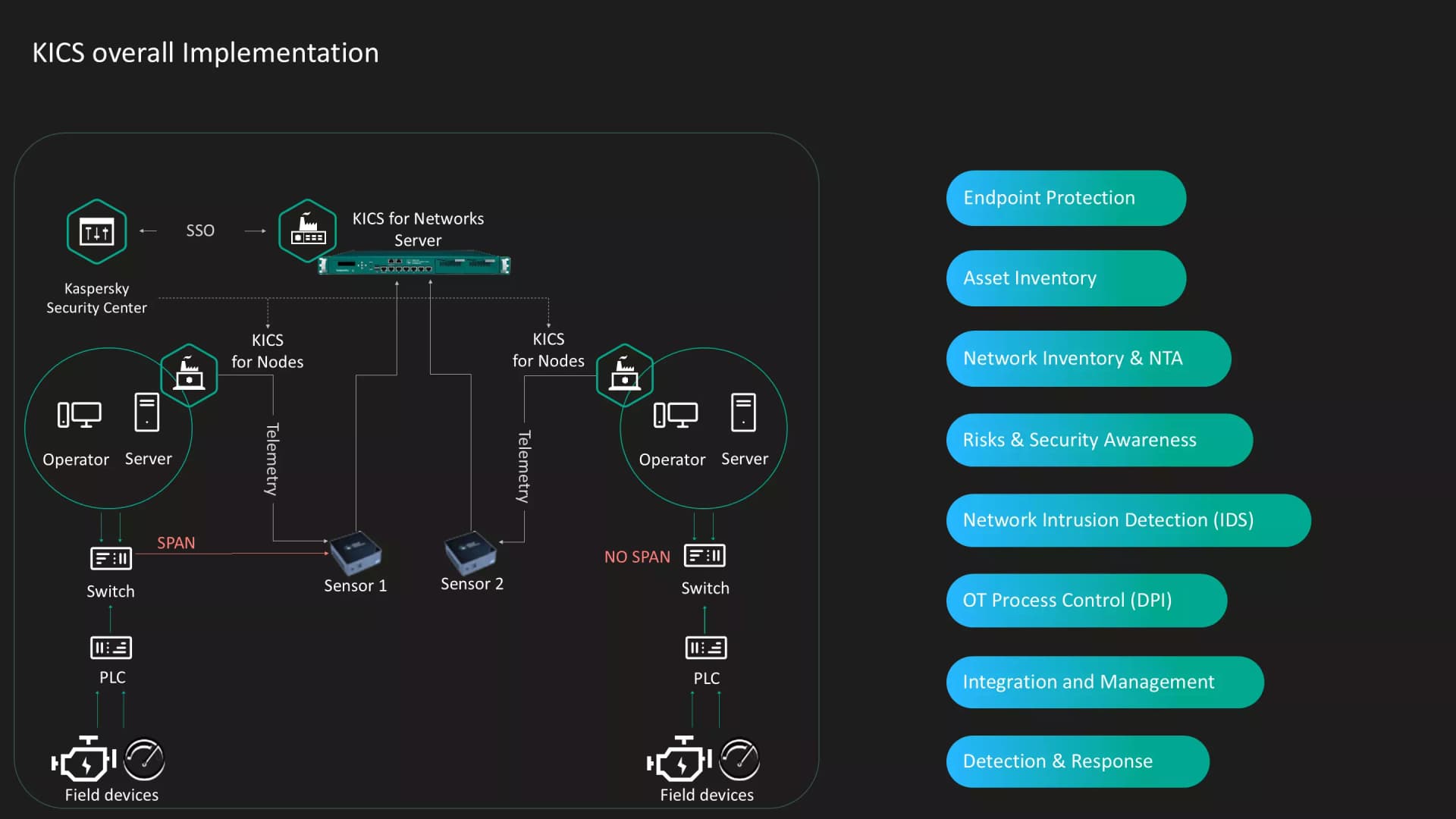Click the Kaspersky Security Center hexagon icon
This screenshot has width=1456, height=819.
point(96,231)
